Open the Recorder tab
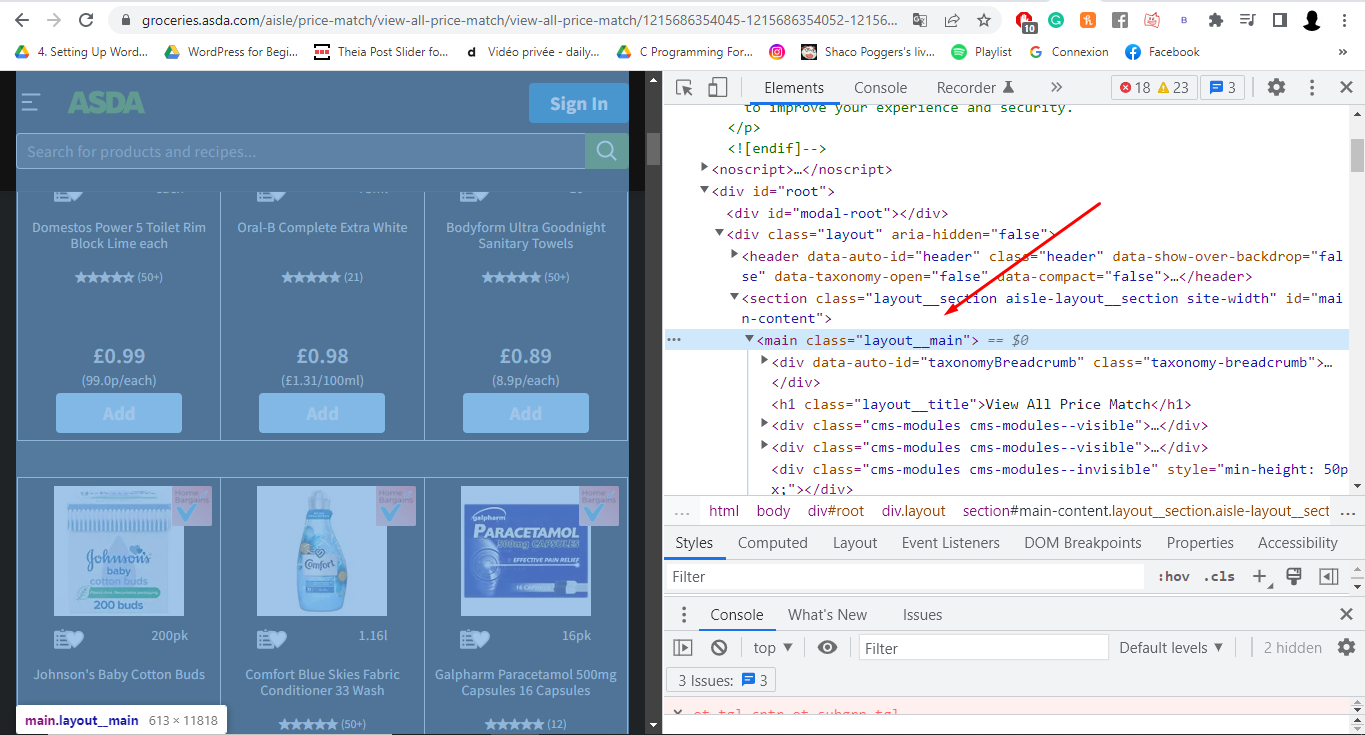1365x735 pixels. click(x=975, y=88)
